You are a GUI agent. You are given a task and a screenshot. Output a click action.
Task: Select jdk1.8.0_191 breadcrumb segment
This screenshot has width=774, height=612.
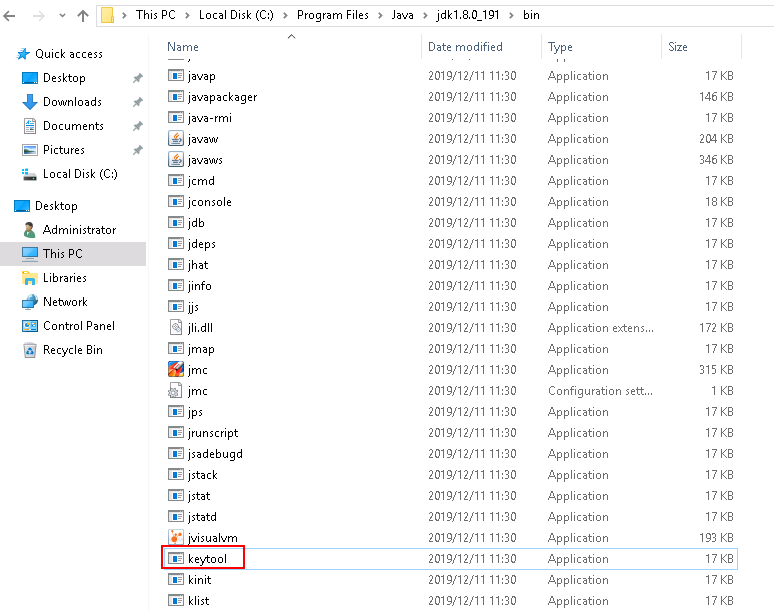[x=467, y=15]
